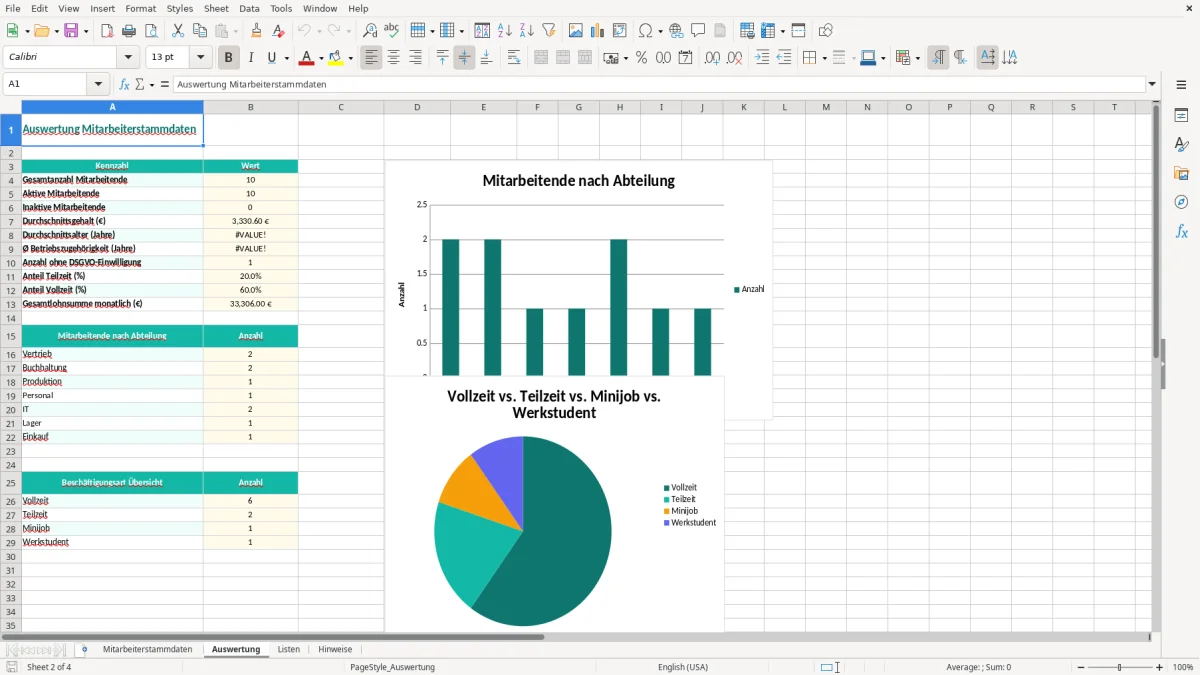Expand the formula bar arrow

click(1152, 85)
